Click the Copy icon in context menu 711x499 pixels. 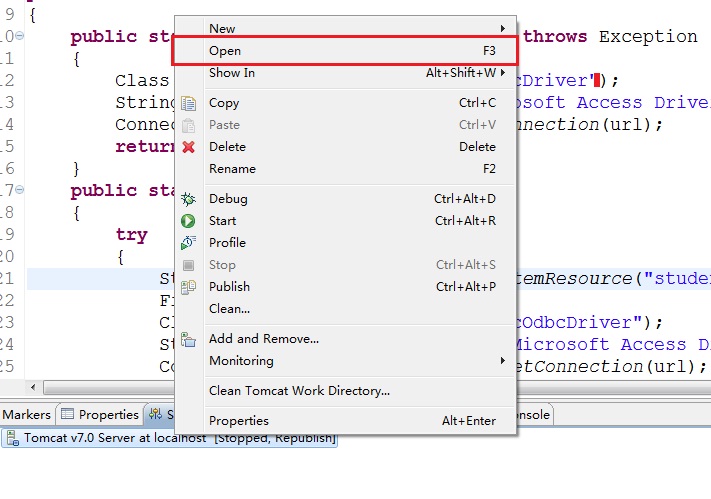(x=188, y=103)
